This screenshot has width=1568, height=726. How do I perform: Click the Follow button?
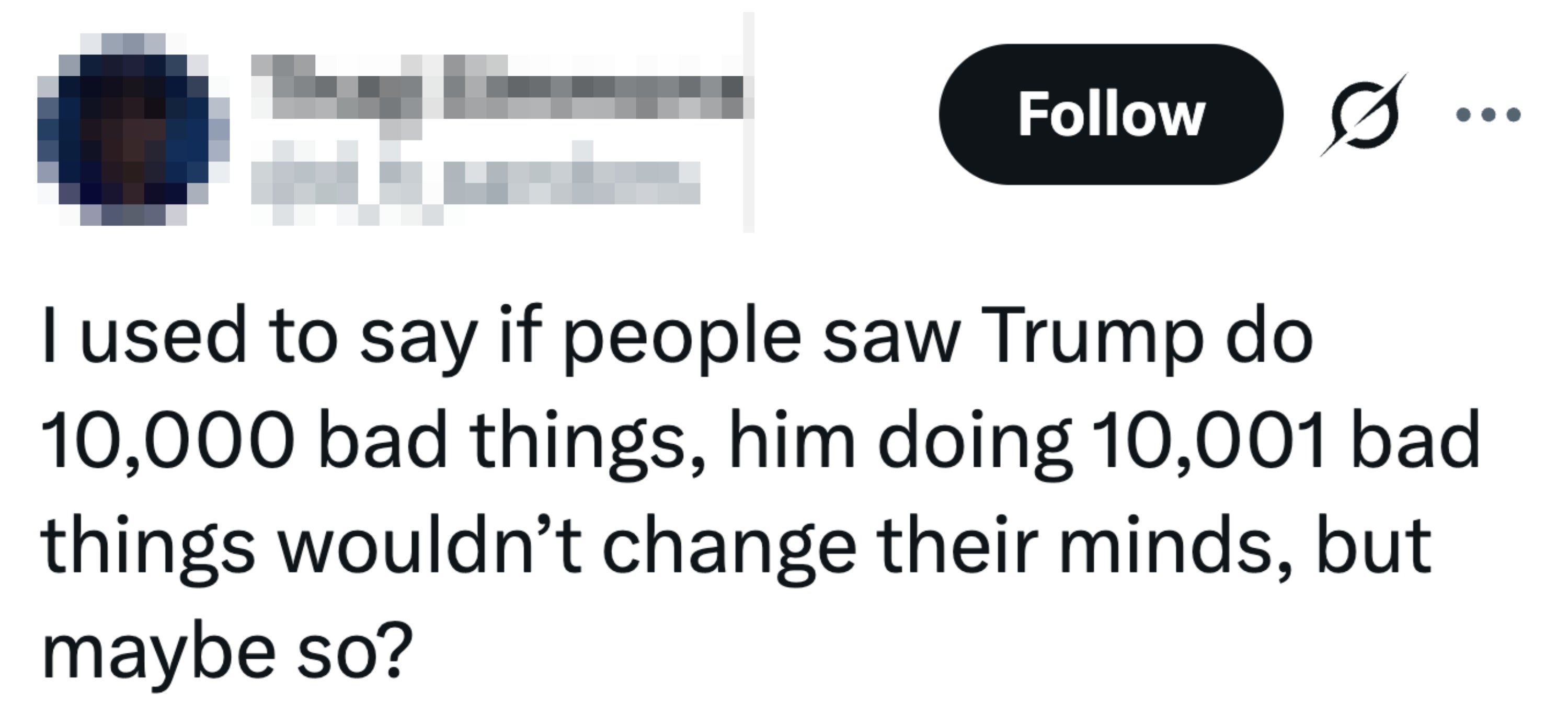click(x=1111, y=114)
